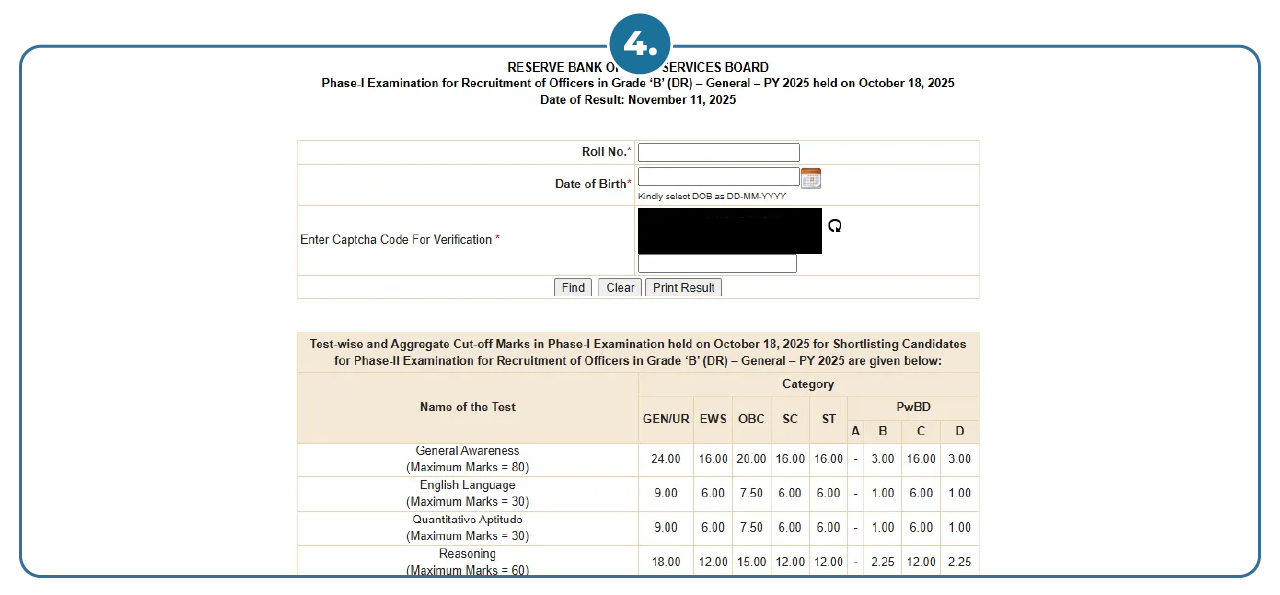Select the EWS column header
Screen dimensions: 1280x595
coord(713,419)
